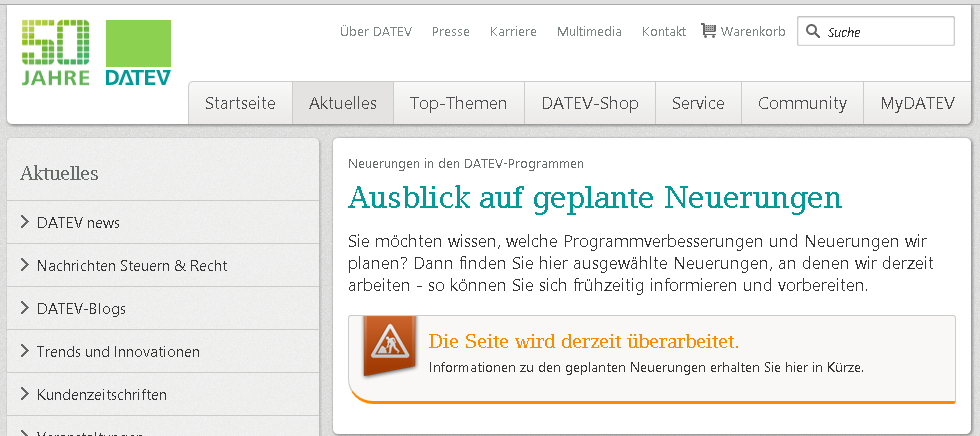Expand the chevron next to Kundenzeitschriften
This screenshot has height=436, width=980.
point(25,394)
